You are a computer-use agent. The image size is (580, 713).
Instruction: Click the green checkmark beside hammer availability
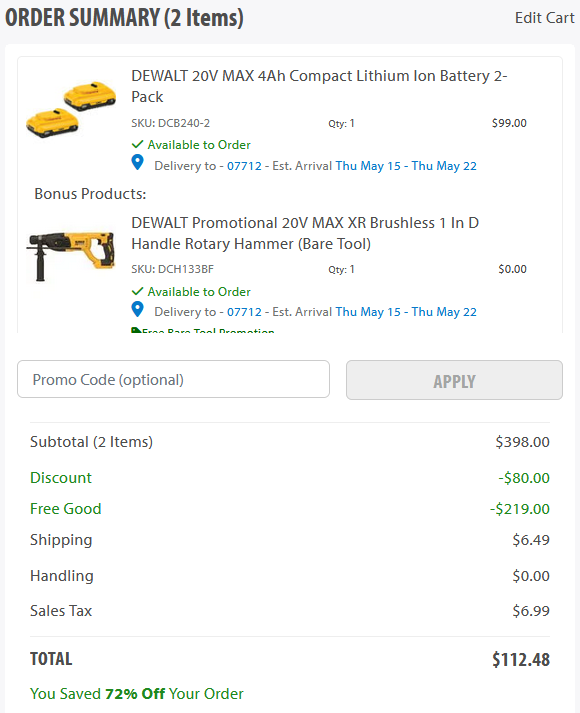[137, 291]
